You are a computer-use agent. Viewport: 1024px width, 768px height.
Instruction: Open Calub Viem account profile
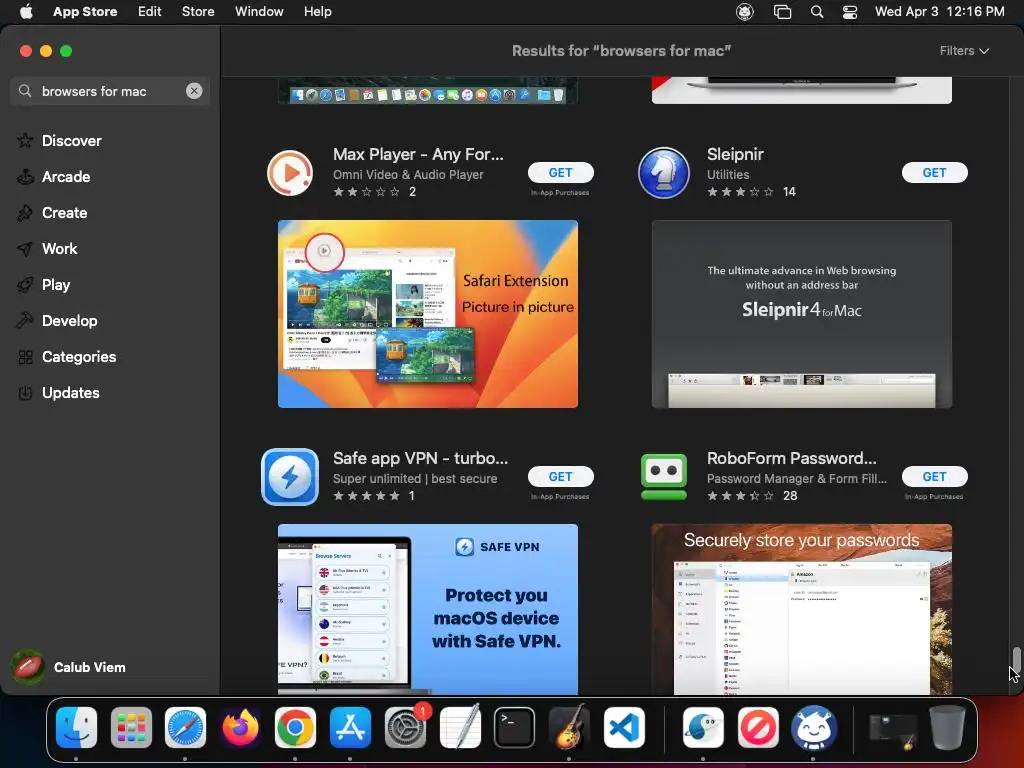pyautogui.click(x=69, y=667)
